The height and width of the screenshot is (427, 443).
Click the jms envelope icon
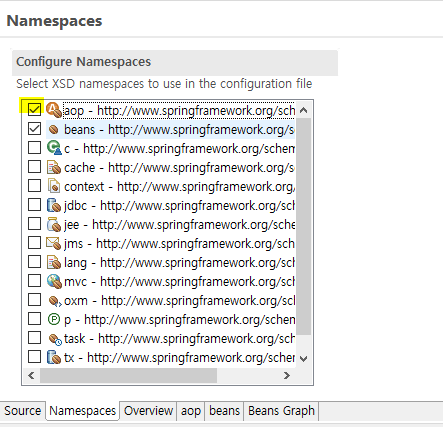click(x=53, y=243)
